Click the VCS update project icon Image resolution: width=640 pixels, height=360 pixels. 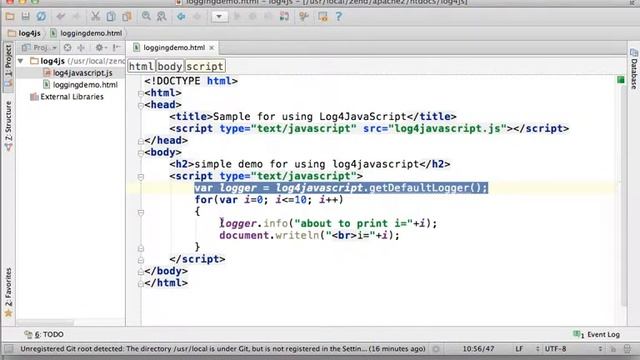pyautogui.click(x=284, y=16)
